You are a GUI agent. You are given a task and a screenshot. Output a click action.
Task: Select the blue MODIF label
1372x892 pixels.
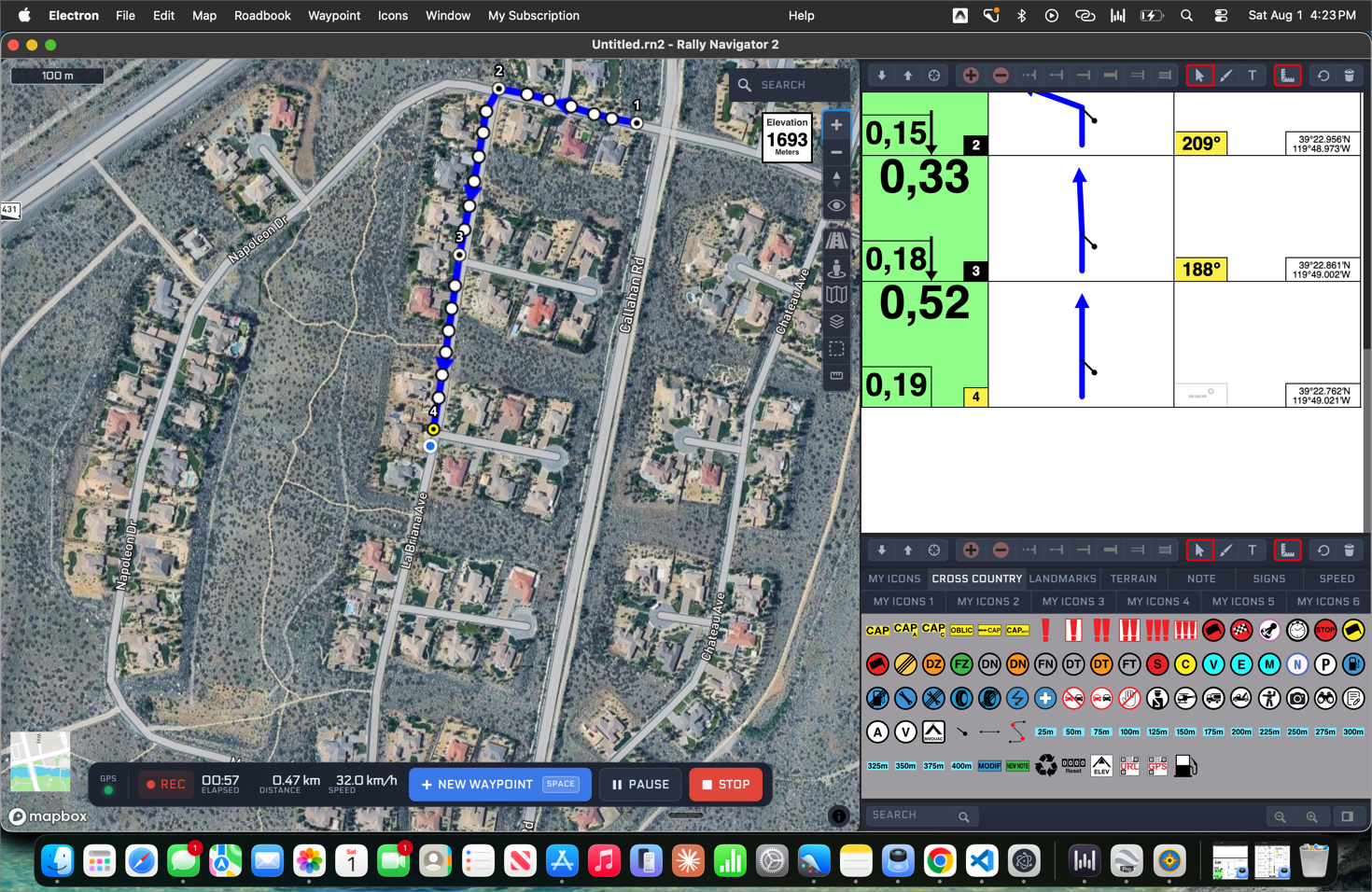pyautogui.click(x=989, y=766)
